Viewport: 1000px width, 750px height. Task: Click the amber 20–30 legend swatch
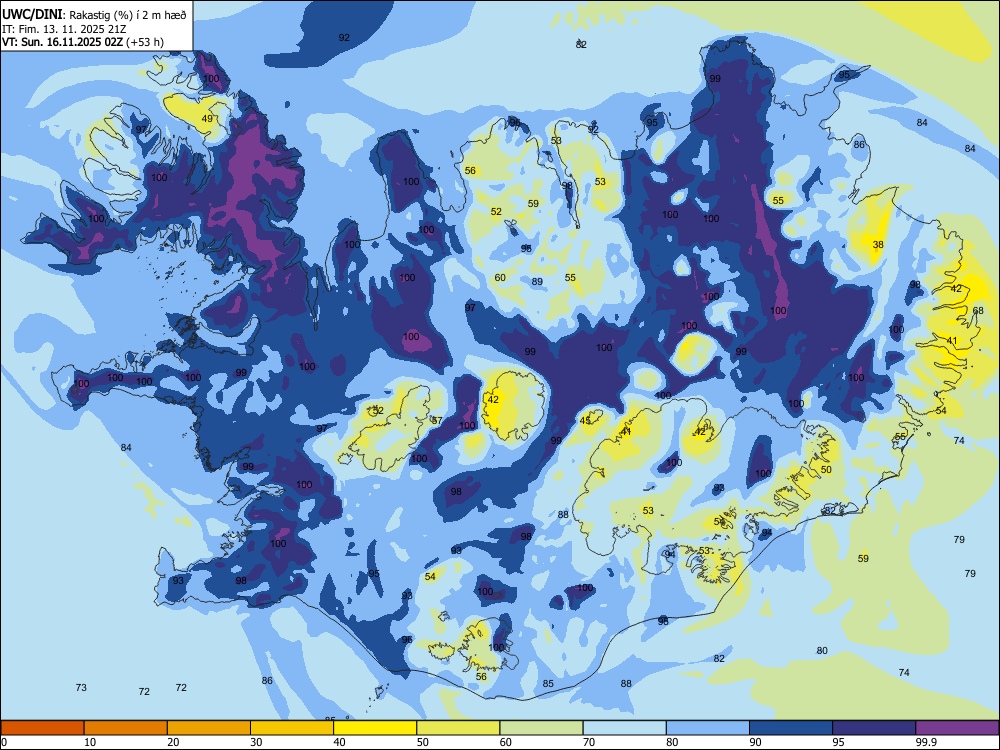(209, 728)
